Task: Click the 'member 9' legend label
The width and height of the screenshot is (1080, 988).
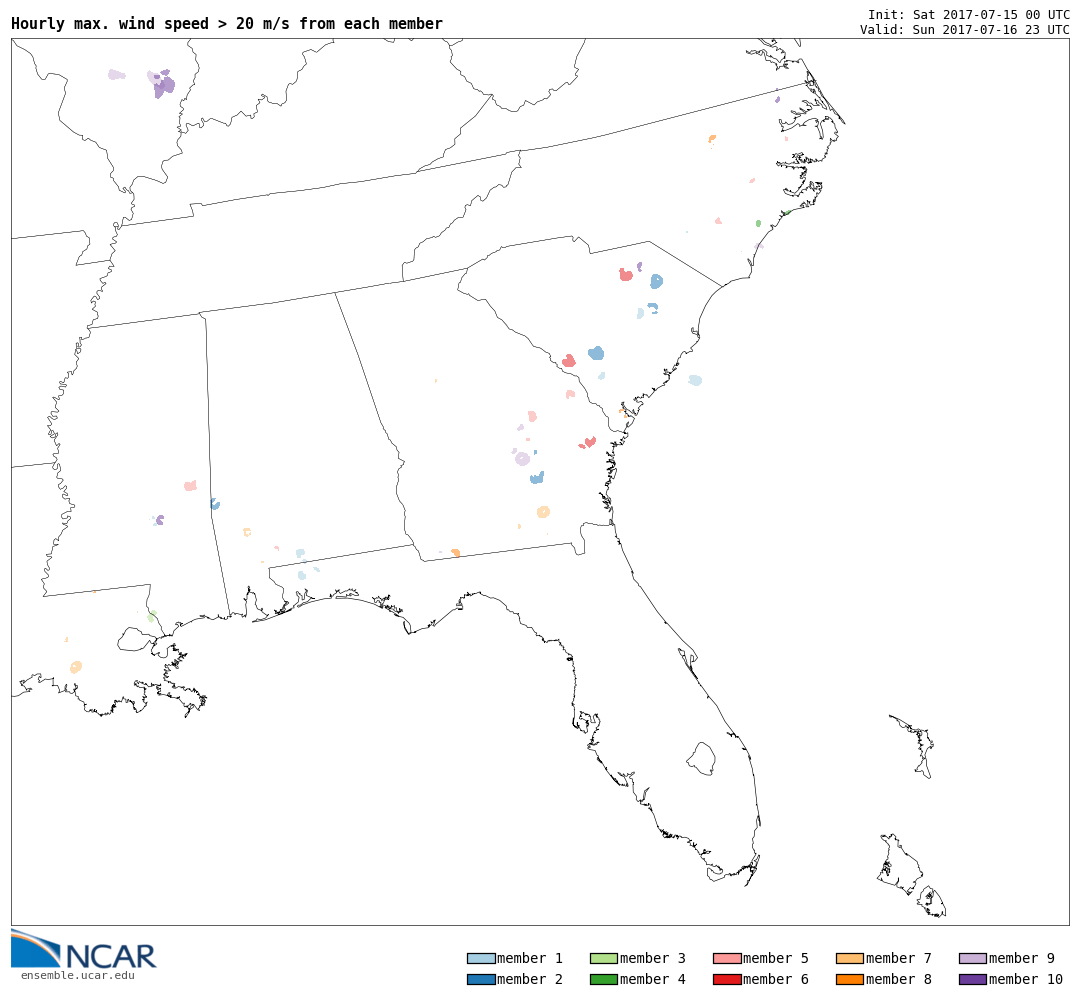Action: (x=1021, y=958)
